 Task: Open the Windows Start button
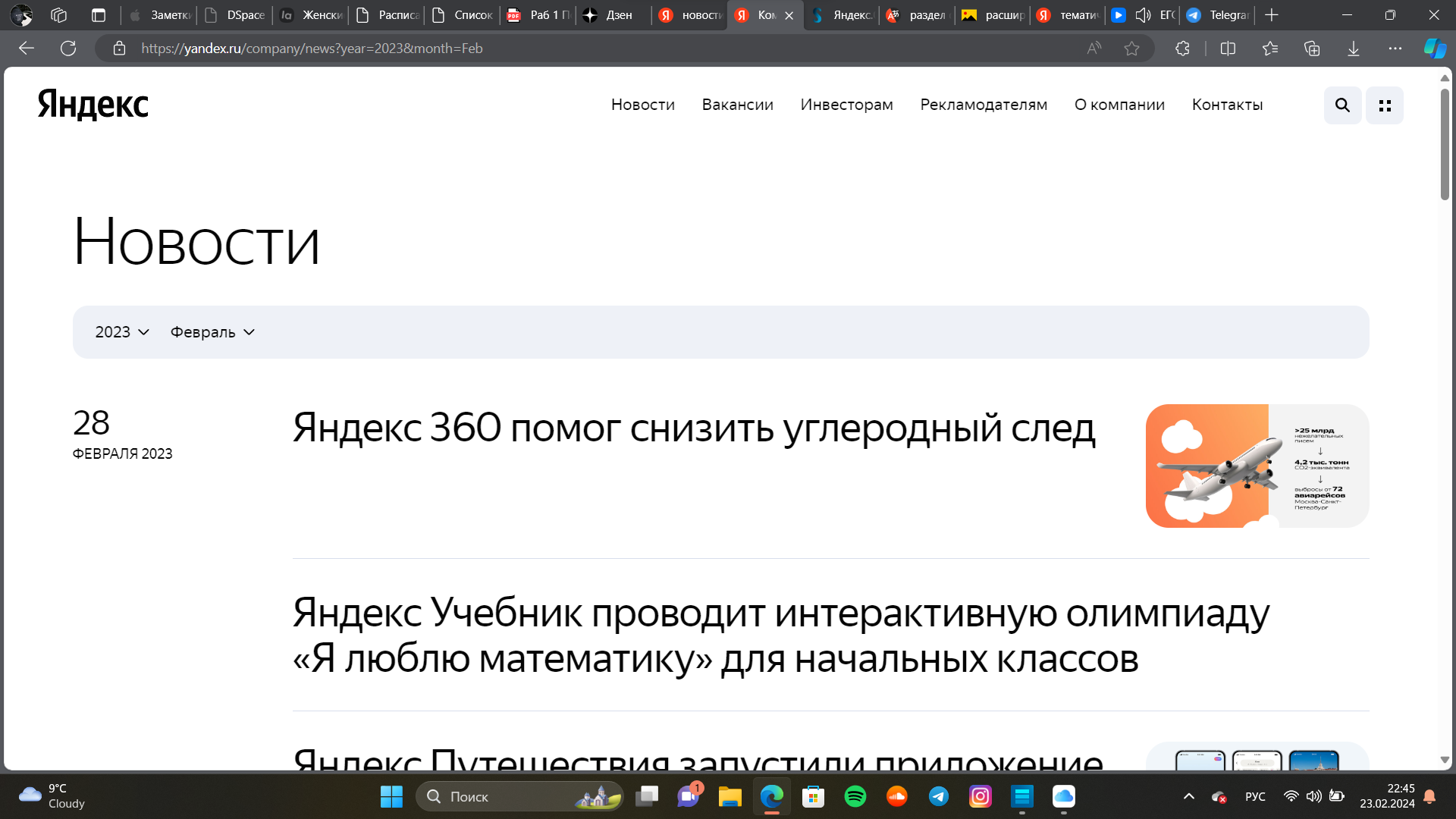coord(391,796)
